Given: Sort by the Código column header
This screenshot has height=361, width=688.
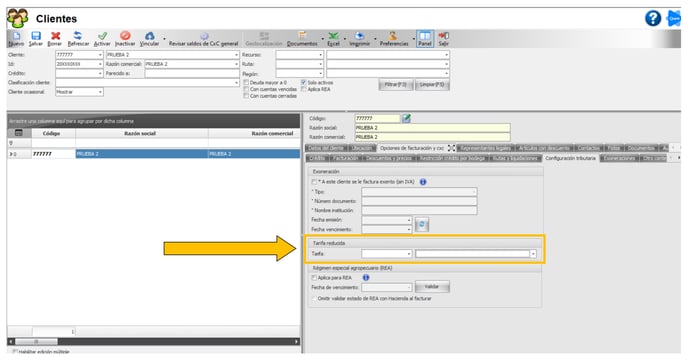Looking at the screenshot, I should click(x=52, y=133).
